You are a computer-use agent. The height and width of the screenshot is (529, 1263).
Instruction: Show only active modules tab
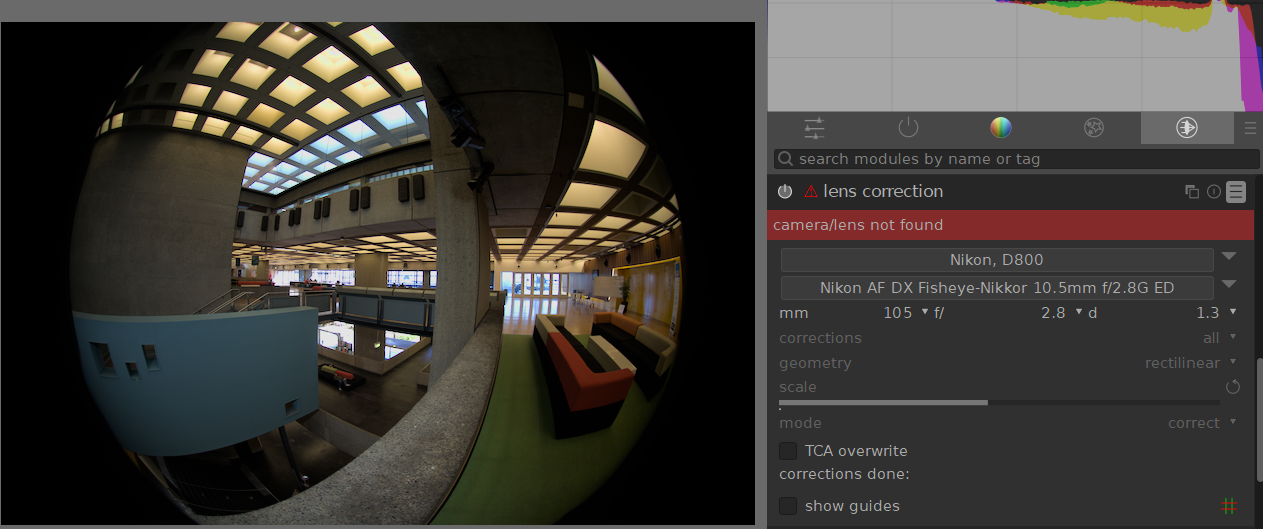click(908, 128)
